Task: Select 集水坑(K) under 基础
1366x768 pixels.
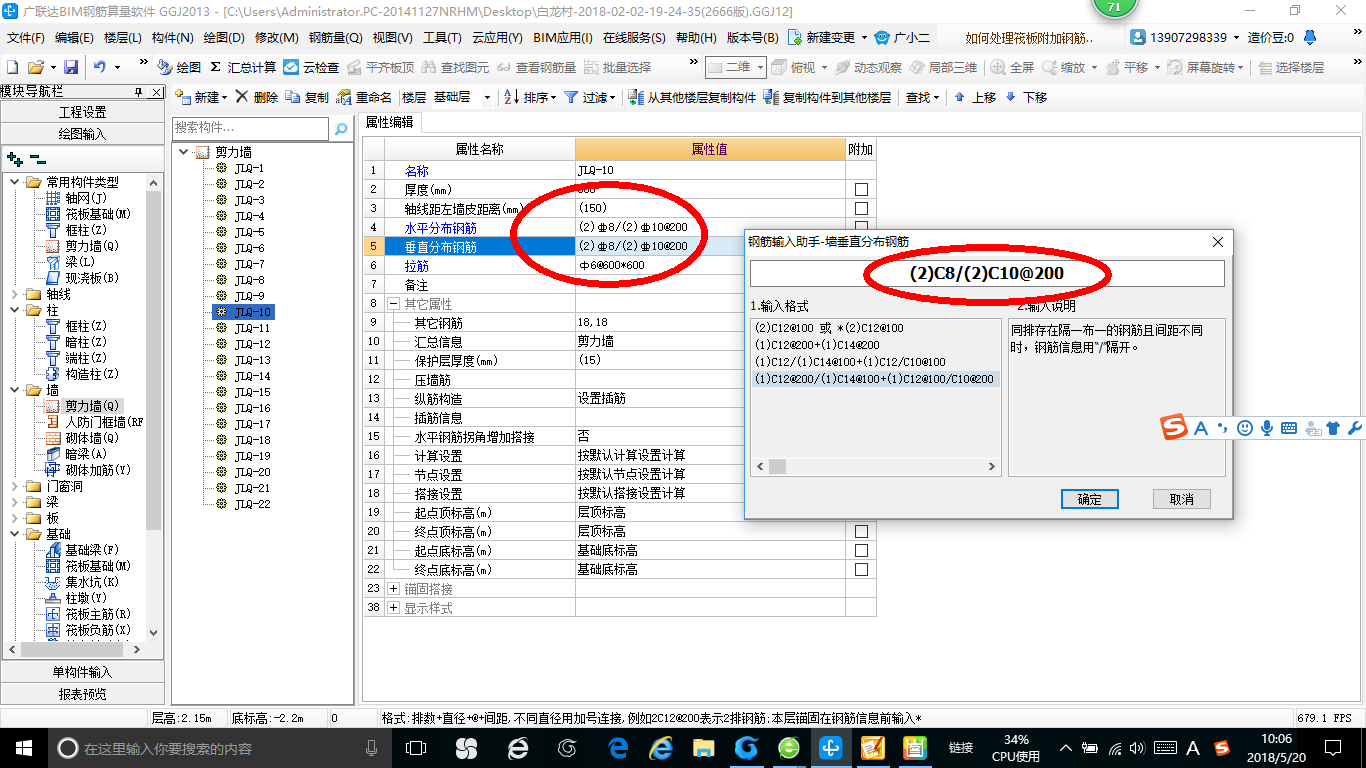Action: tap(83, 582)
